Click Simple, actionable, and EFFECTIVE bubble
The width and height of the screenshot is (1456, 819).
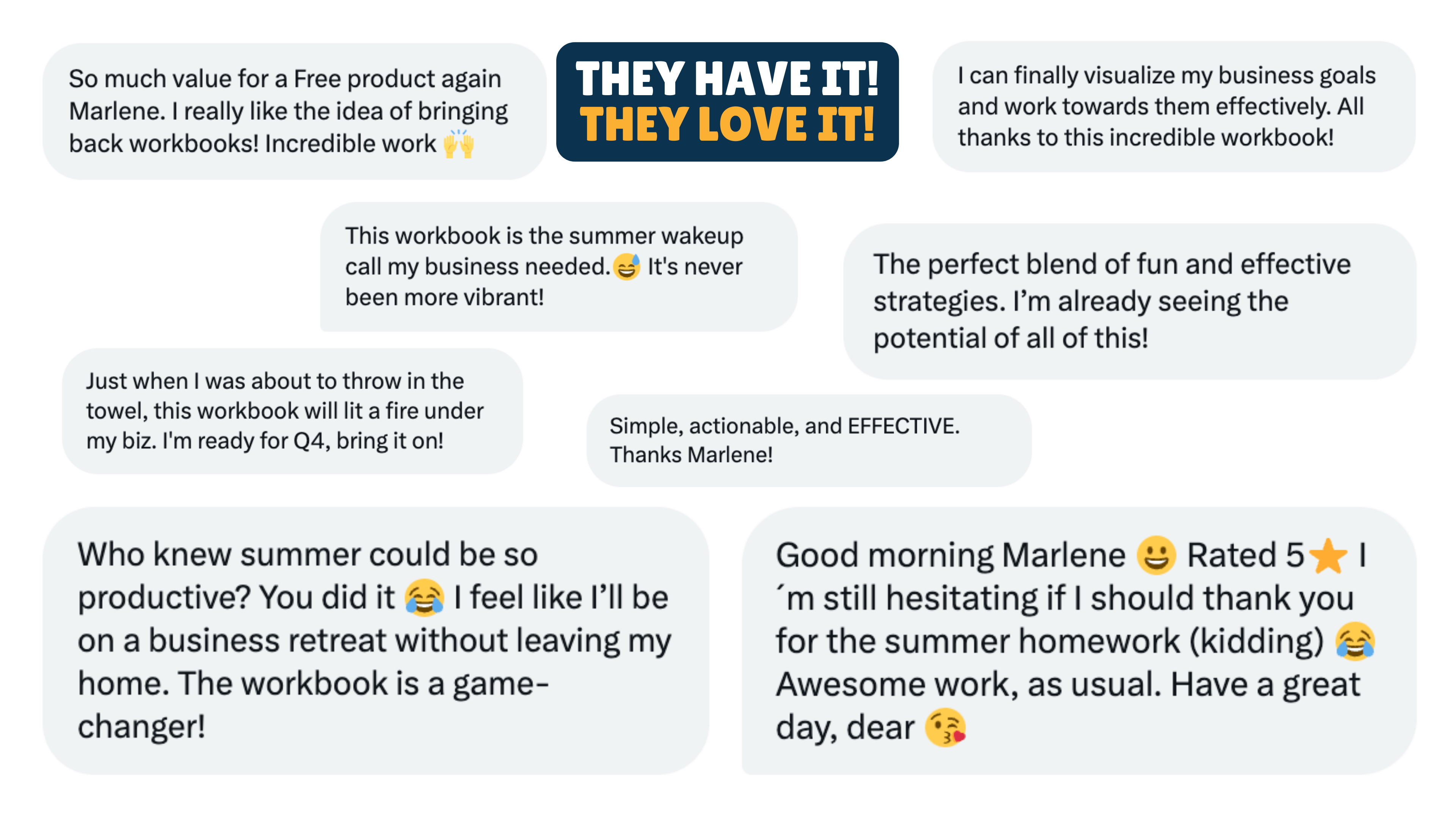point(809,440)
